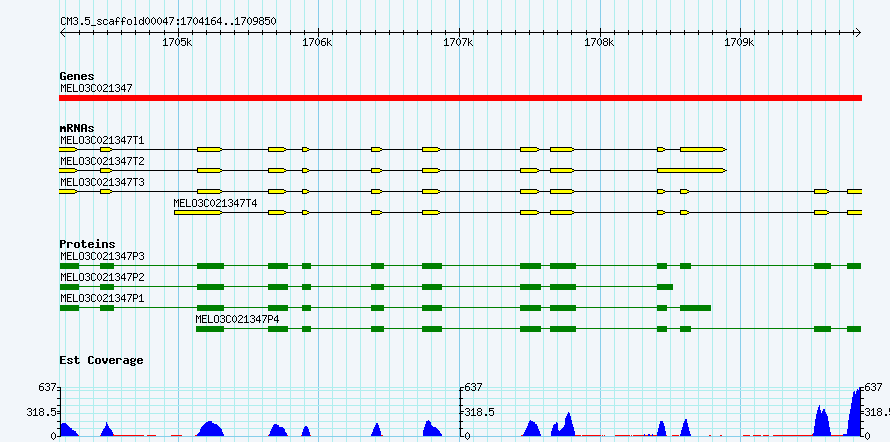
Task: Open transcript label MELO3C021347T2
Action: point(102,161)
